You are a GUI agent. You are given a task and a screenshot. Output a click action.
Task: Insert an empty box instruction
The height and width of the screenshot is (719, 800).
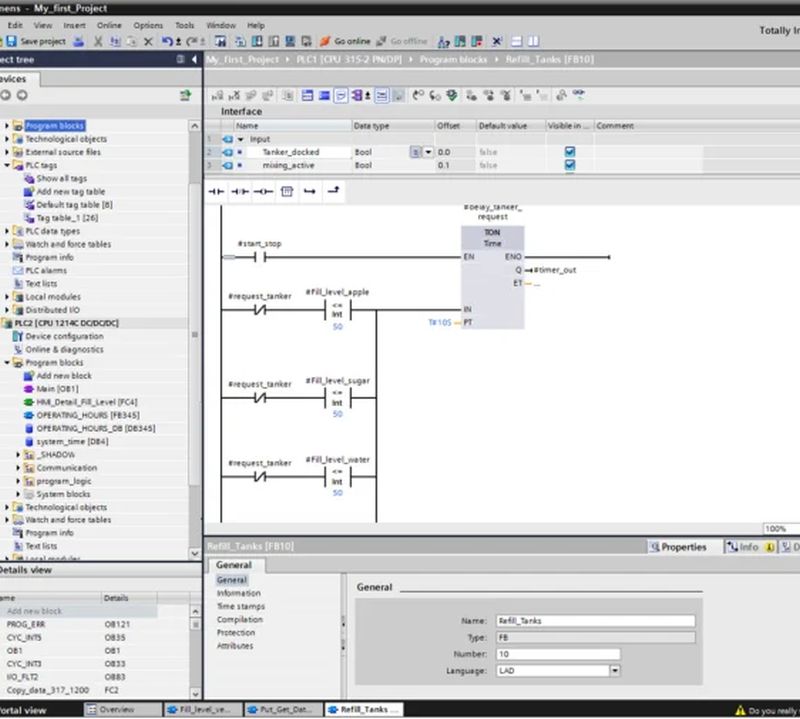pos(287,190)
